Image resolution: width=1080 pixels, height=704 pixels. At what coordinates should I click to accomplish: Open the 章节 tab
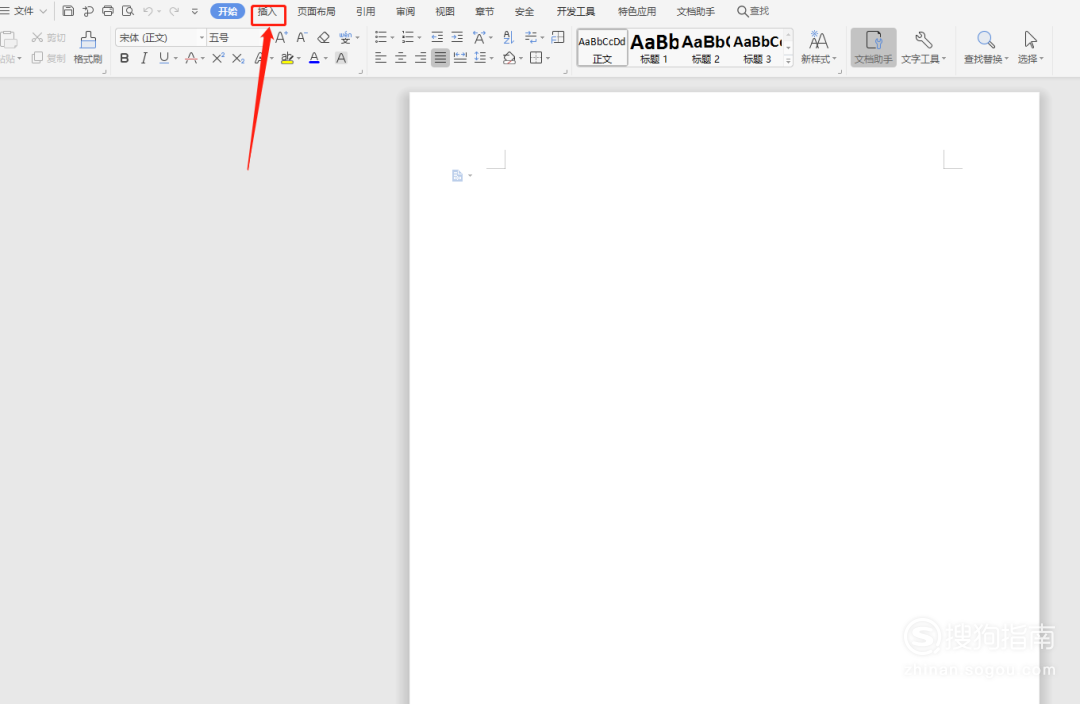point(484,12)
